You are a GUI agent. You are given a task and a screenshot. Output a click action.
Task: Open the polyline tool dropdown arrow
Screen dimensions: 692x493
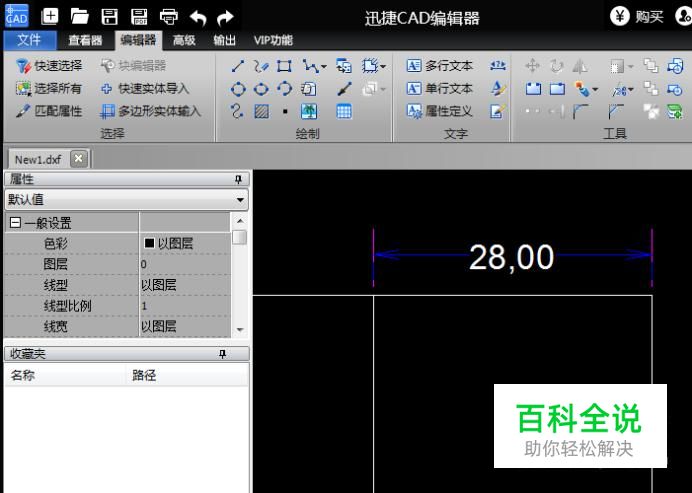point(324,67)
